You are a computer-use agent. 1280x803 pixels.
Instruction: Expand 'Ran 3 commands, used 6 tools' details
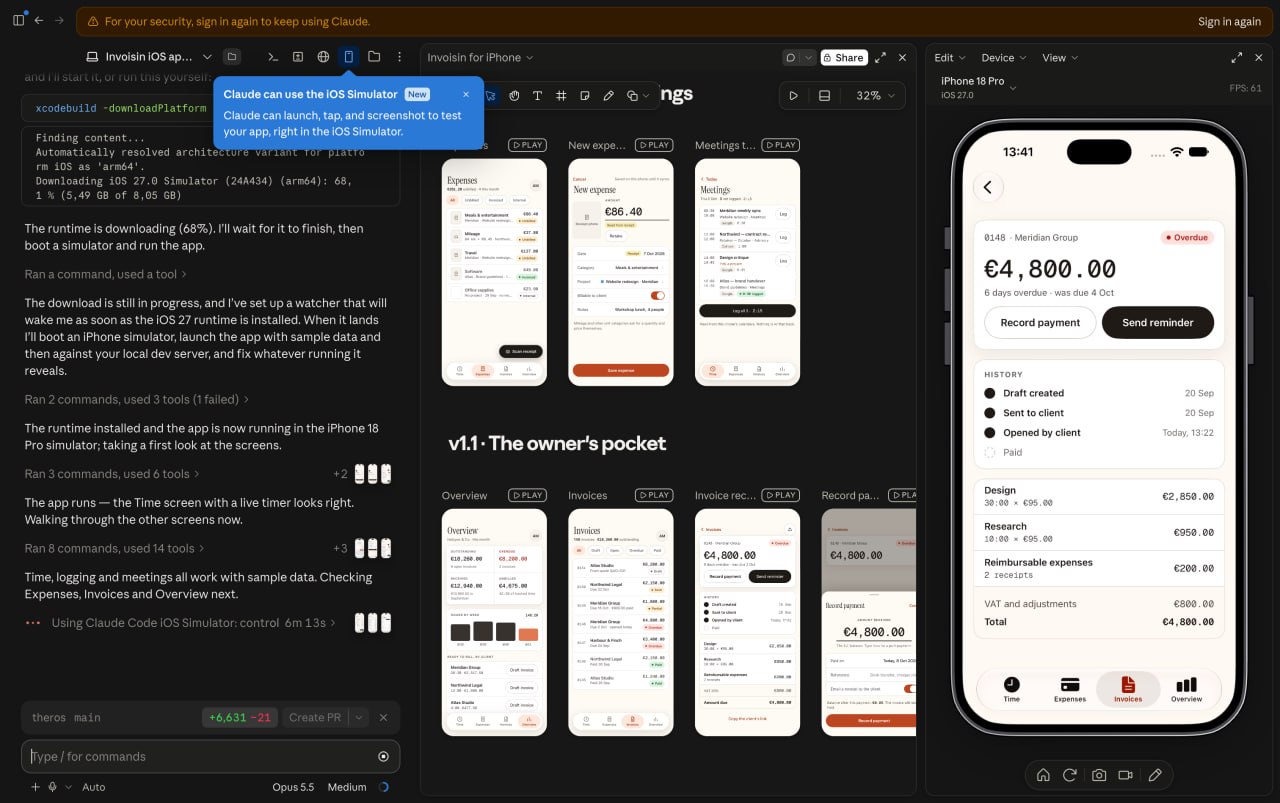pos(112,474)
